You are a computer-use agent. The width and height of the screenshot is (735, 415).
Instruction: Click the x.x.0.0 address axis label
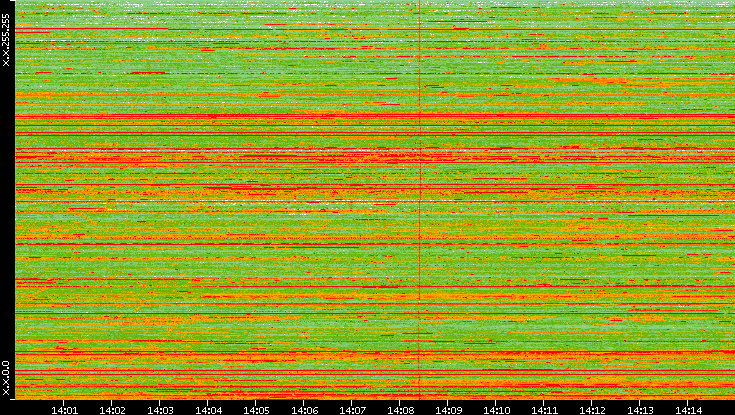(x=6, y=378)
